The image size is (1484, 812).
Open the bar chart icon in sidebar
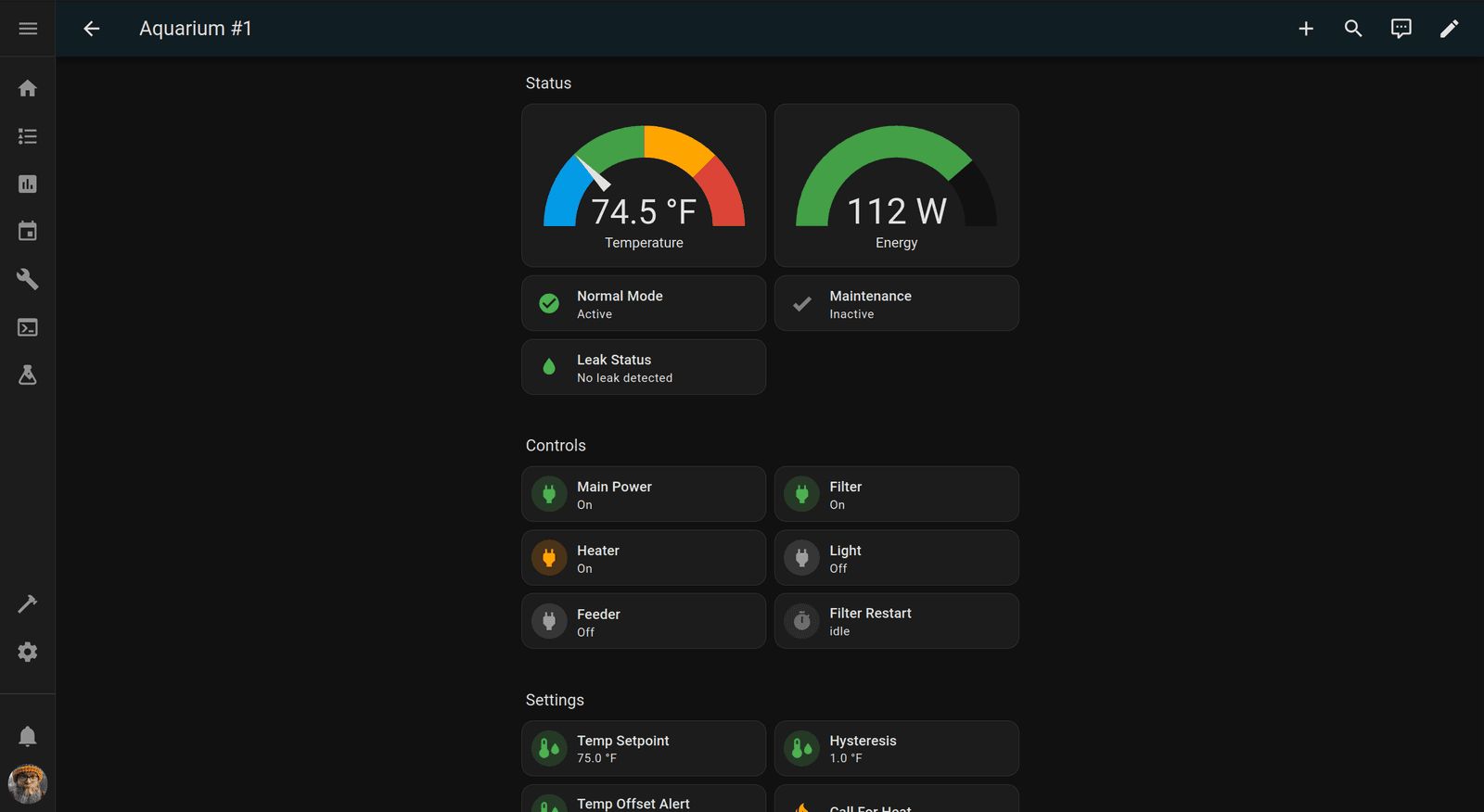[x=28, y=184]
